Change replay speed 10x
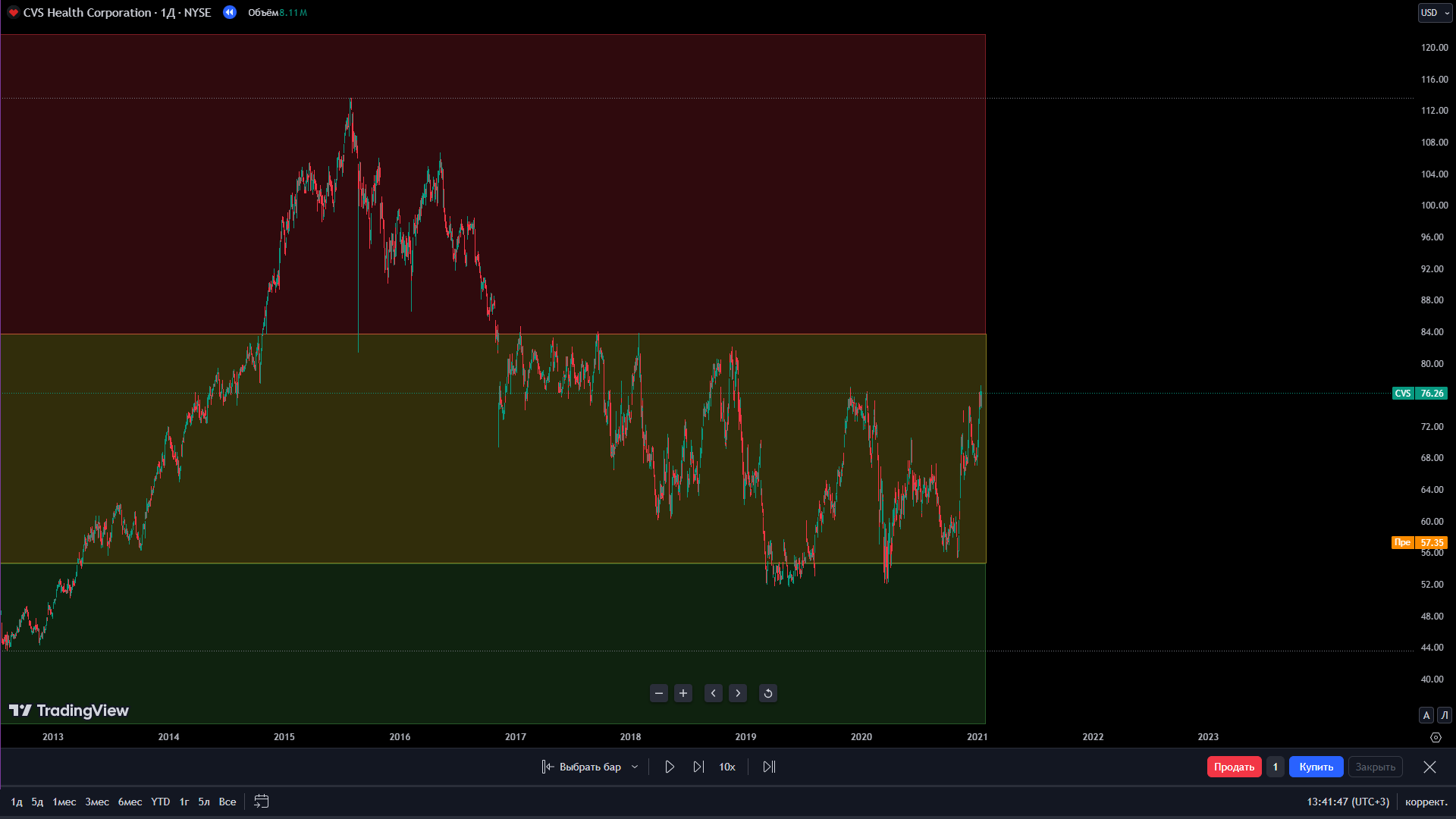 click(727, 767)
